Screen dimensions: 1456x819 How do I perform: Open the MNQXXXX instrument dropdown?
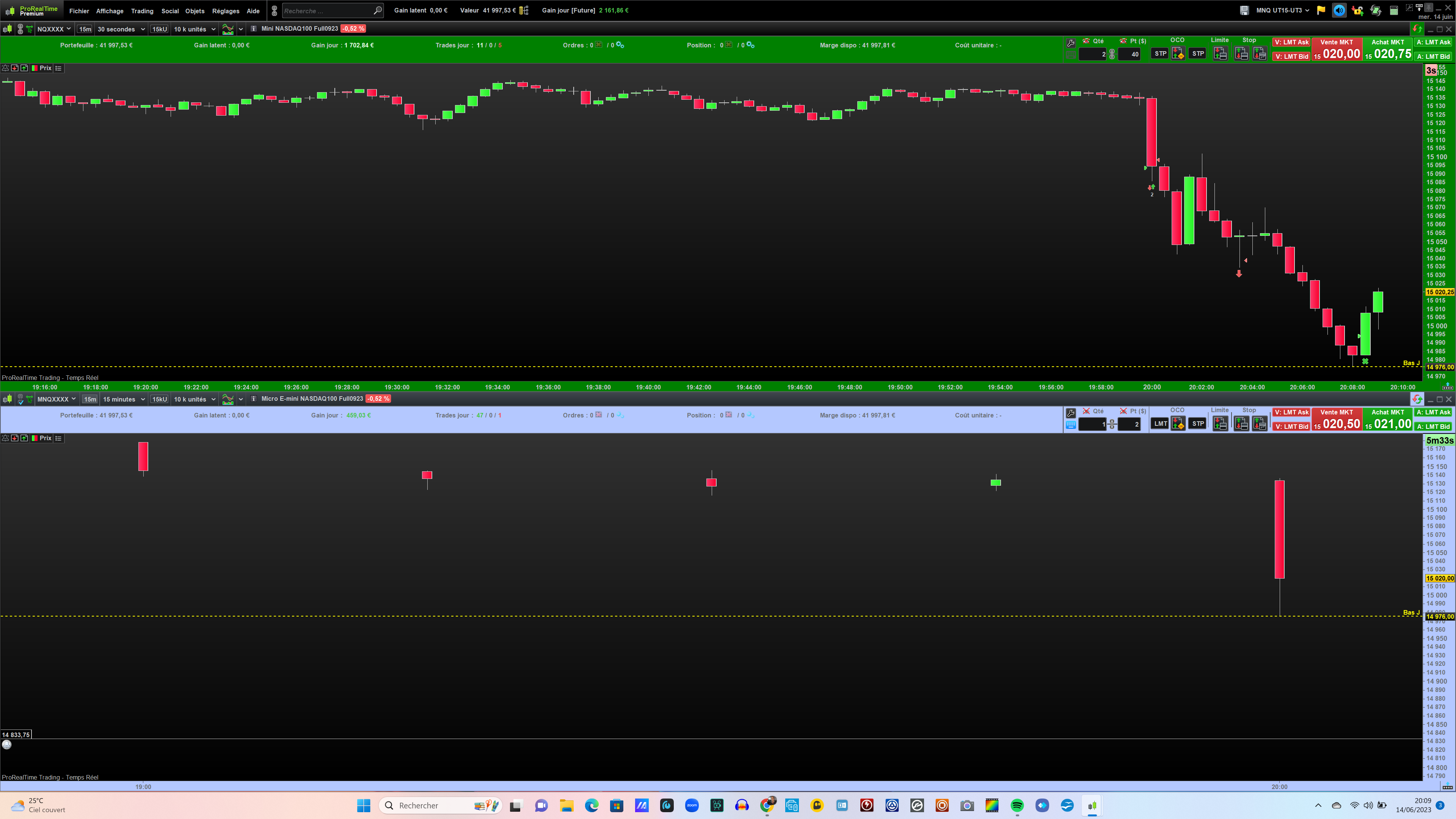(56, 399)
